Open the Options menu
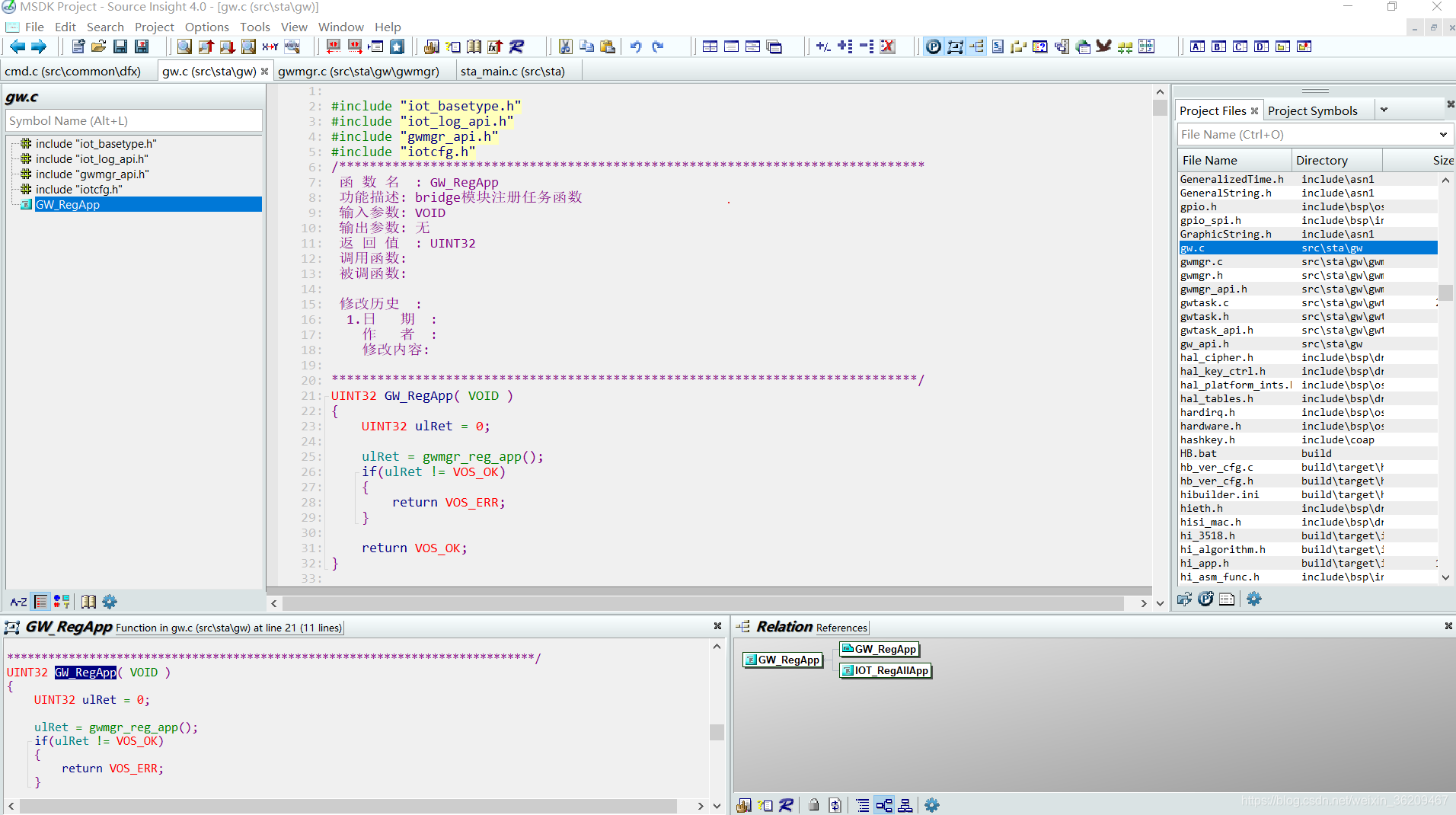Screen dimensions: 1456x815 coord(206,27)
